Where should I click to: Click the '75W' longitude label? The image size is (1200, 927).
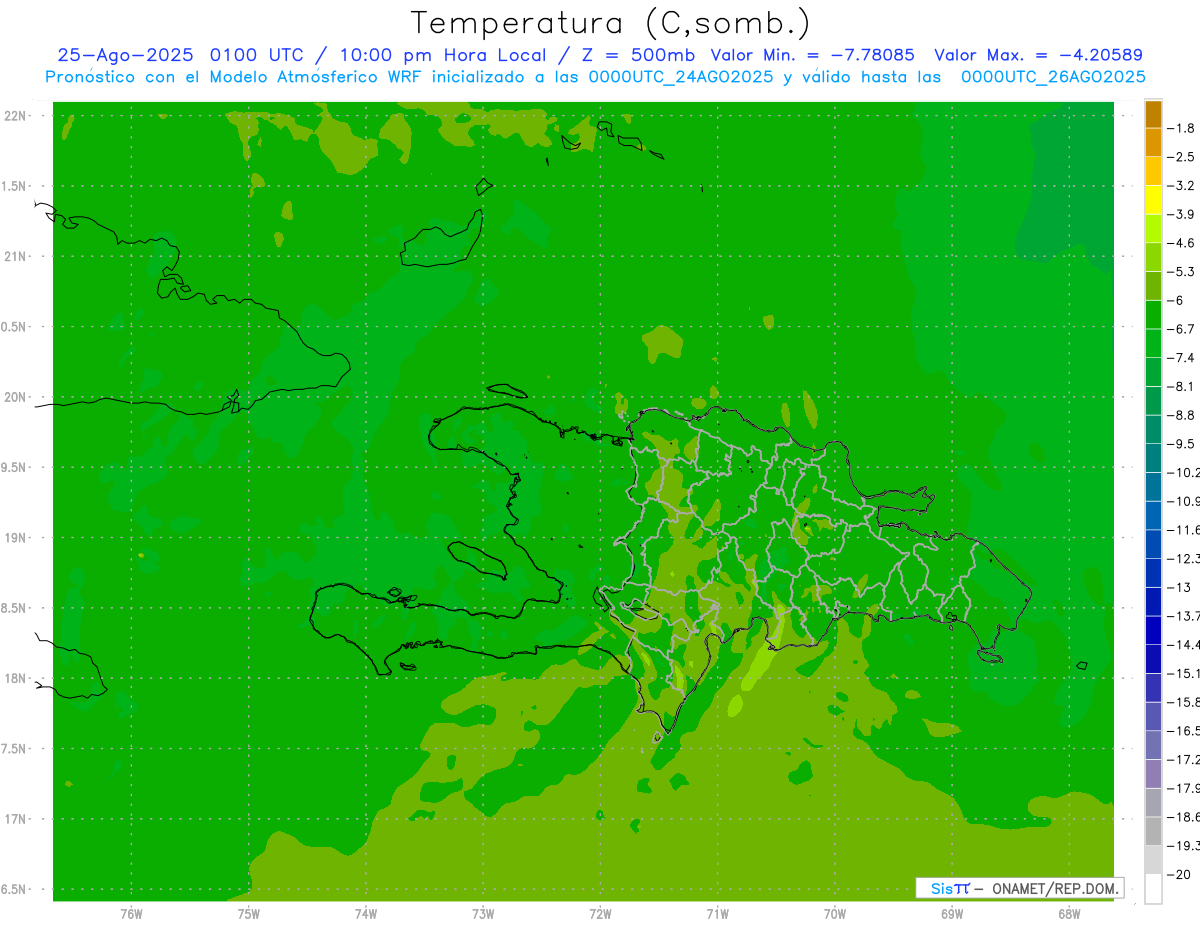click(249, 914)
